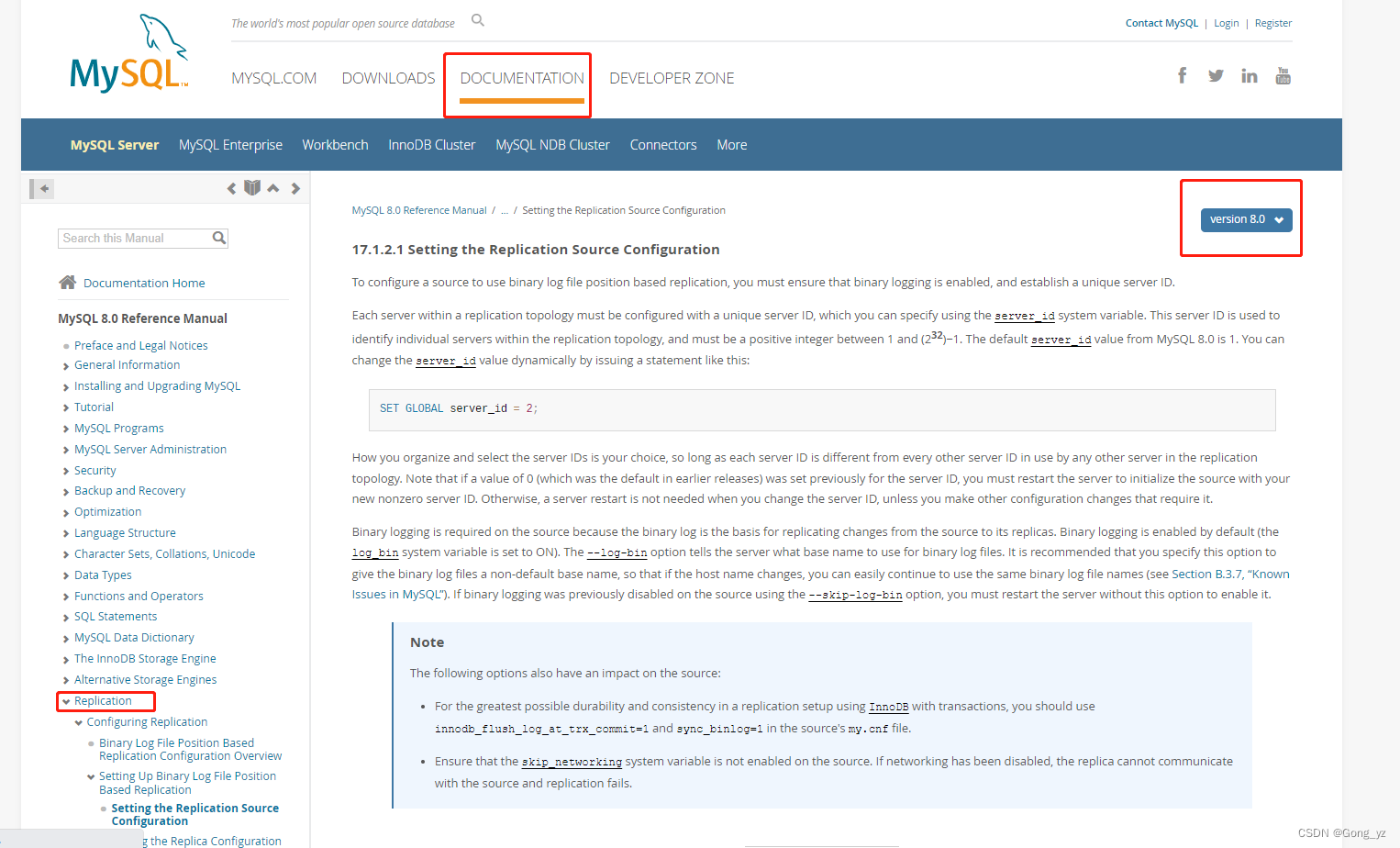Open Functions and Operators section
This screenshot has height=848, width=1400.
click(139, 596)
